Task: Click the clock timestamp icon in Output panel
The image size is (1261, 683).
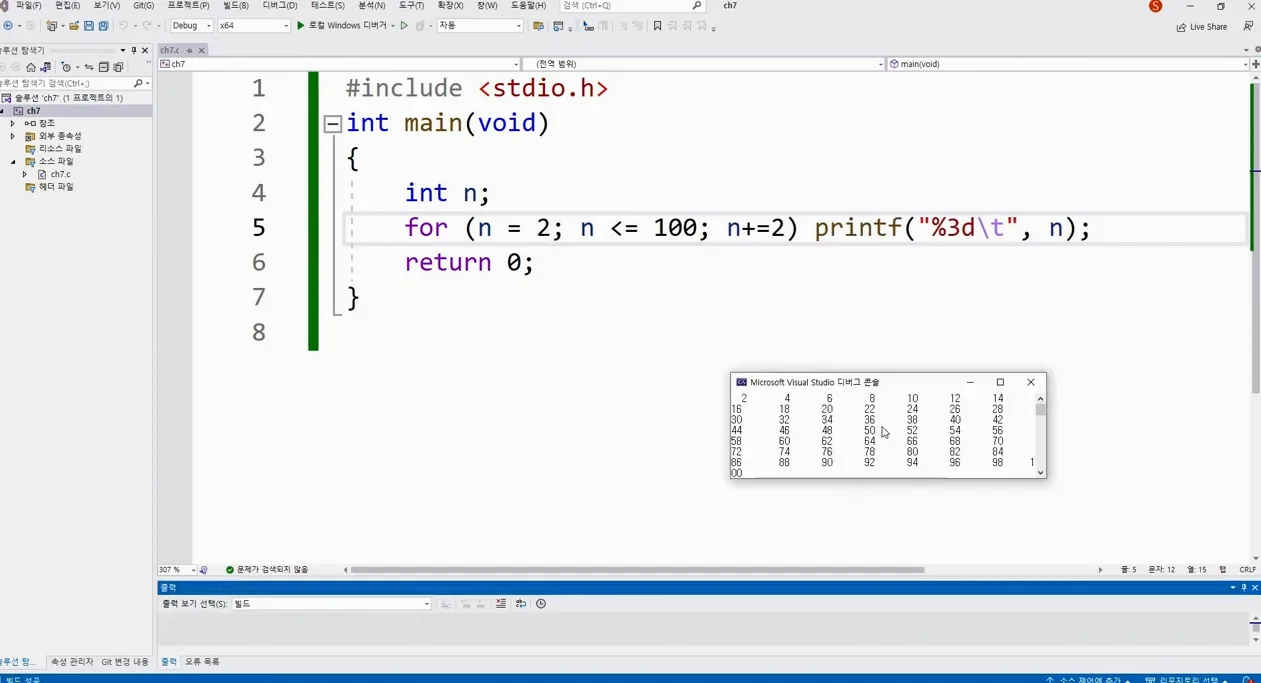Action: click(x=540, y=604)
